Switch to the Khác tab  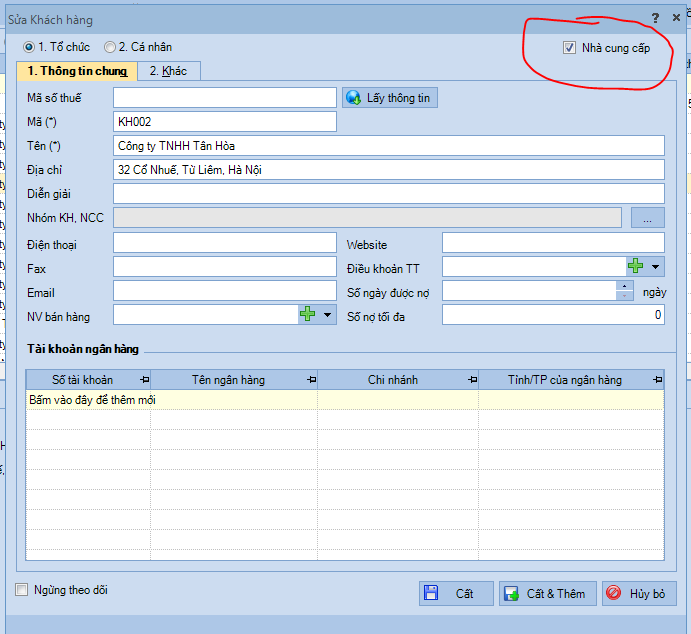point(169,71)
